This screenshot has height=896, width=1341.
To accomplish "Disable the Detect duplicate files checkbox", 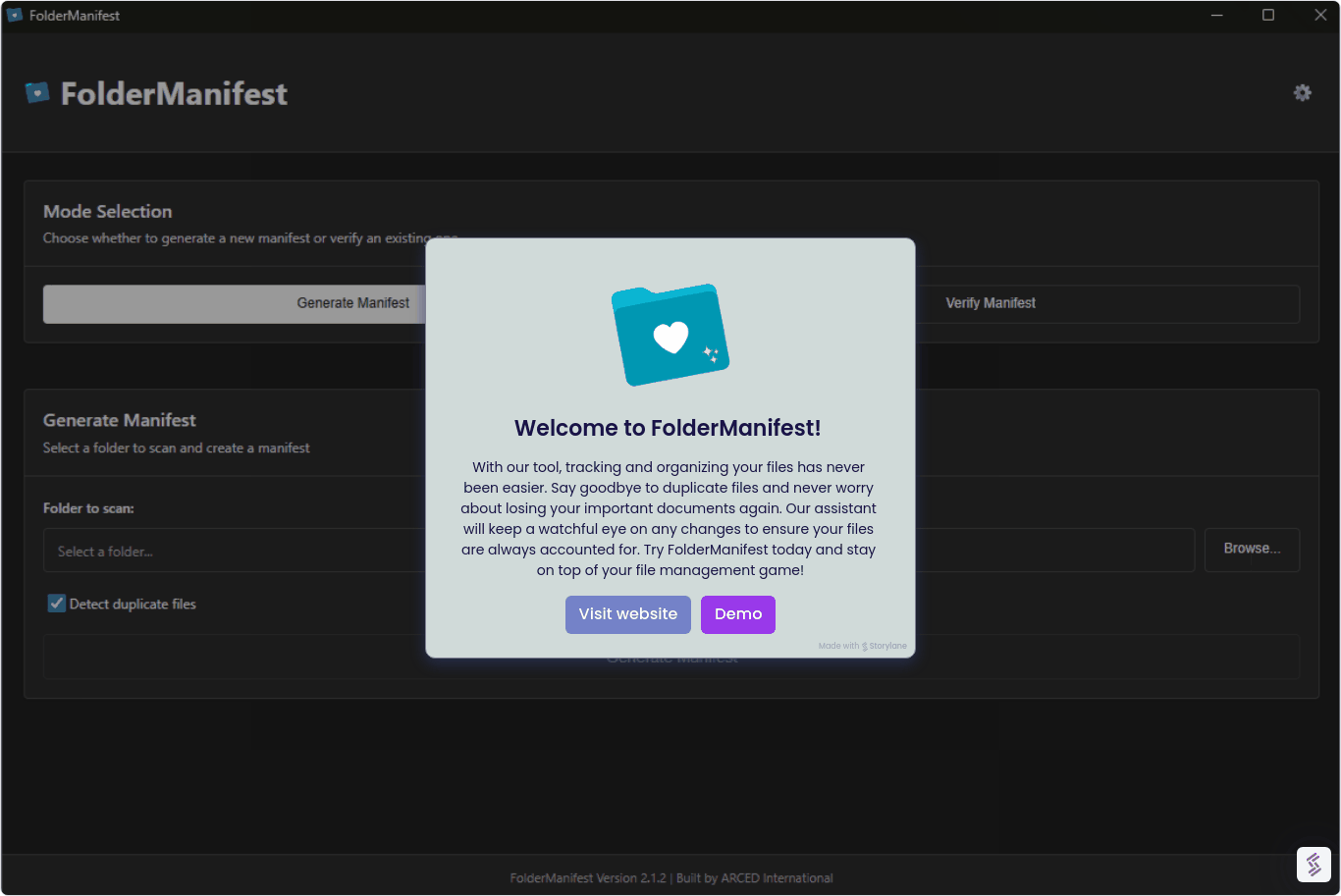I will pyautogui.click(x=56, y=603).
